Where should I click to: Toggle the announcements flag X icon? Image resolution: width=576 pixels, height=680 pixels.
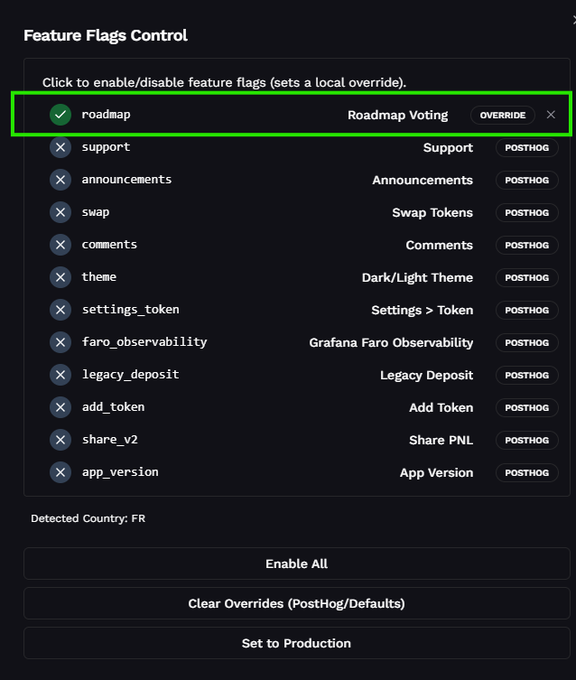click(60, 180)
